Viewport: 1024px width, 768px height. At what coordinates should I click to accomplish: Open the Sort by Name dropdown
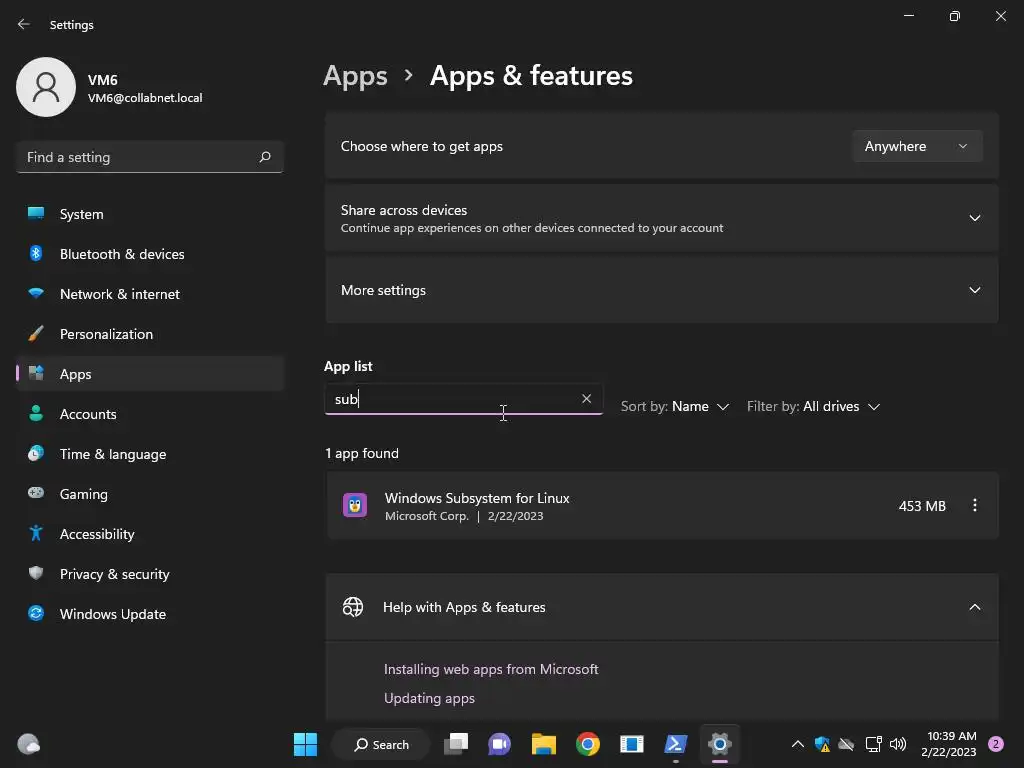(675, 406)
